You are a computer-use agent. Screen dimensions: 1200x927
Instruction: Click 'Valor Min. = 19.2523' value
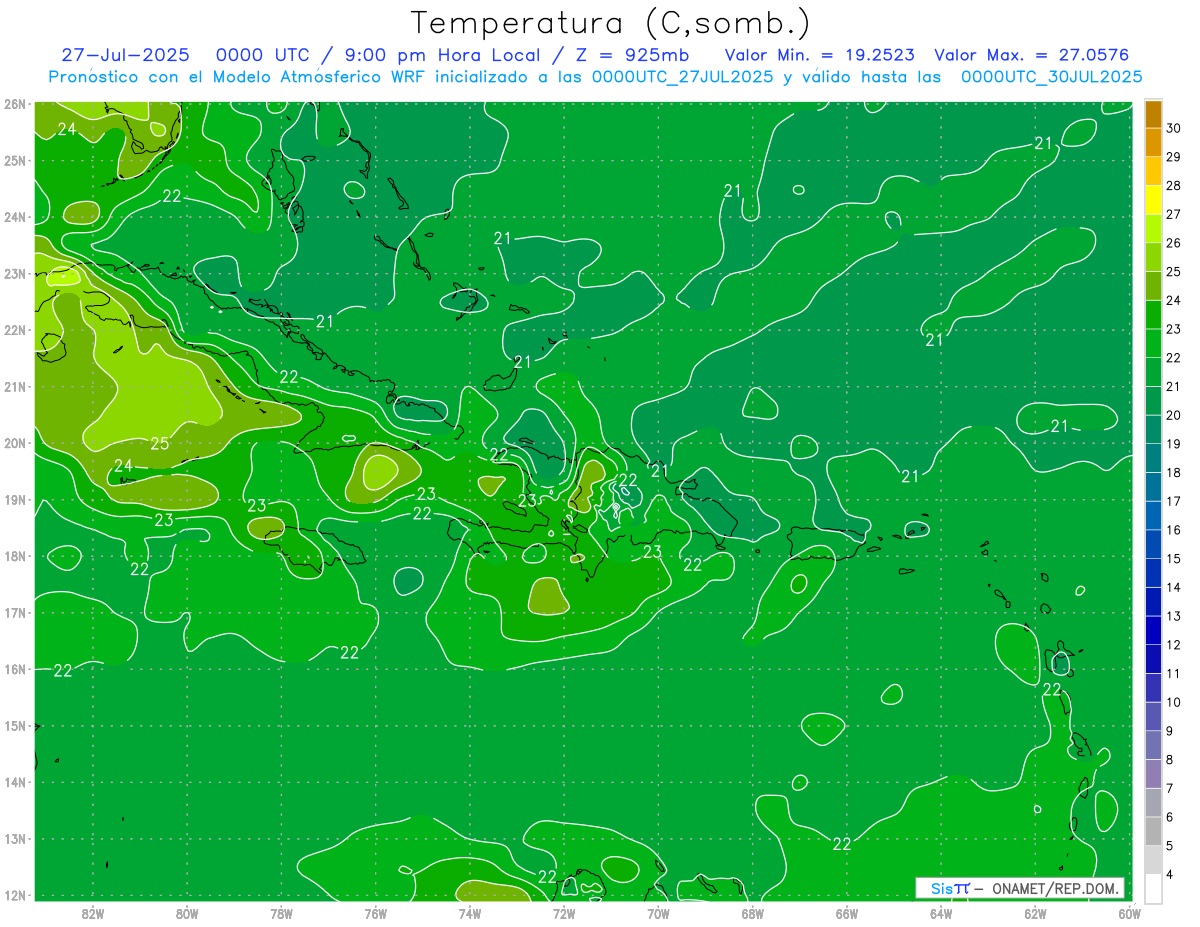tap(820, 55)
